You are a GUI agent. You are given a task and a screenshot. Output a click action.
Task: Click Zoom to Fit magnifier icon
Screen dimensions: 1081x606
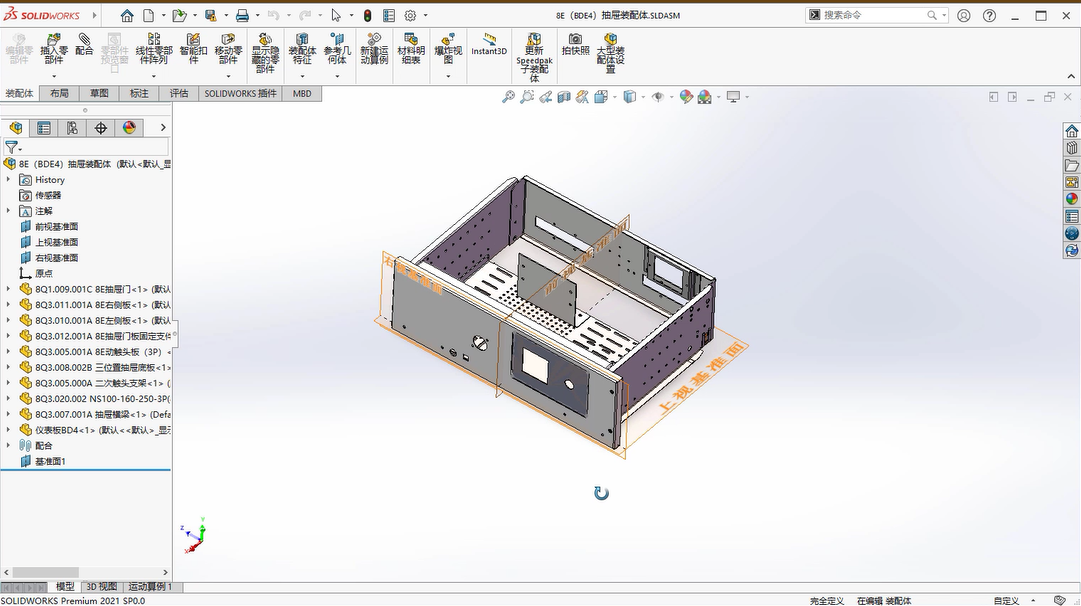coord(508,97)
